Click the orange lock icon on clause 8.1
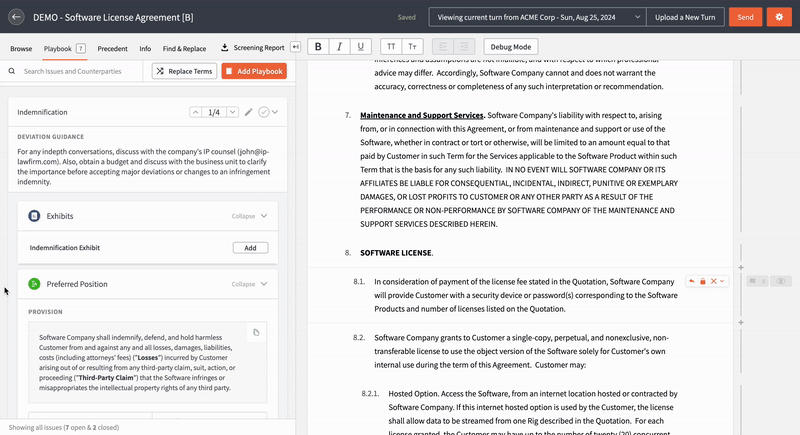The height and width of the screenshot is (435, 800). click(703, 282)
